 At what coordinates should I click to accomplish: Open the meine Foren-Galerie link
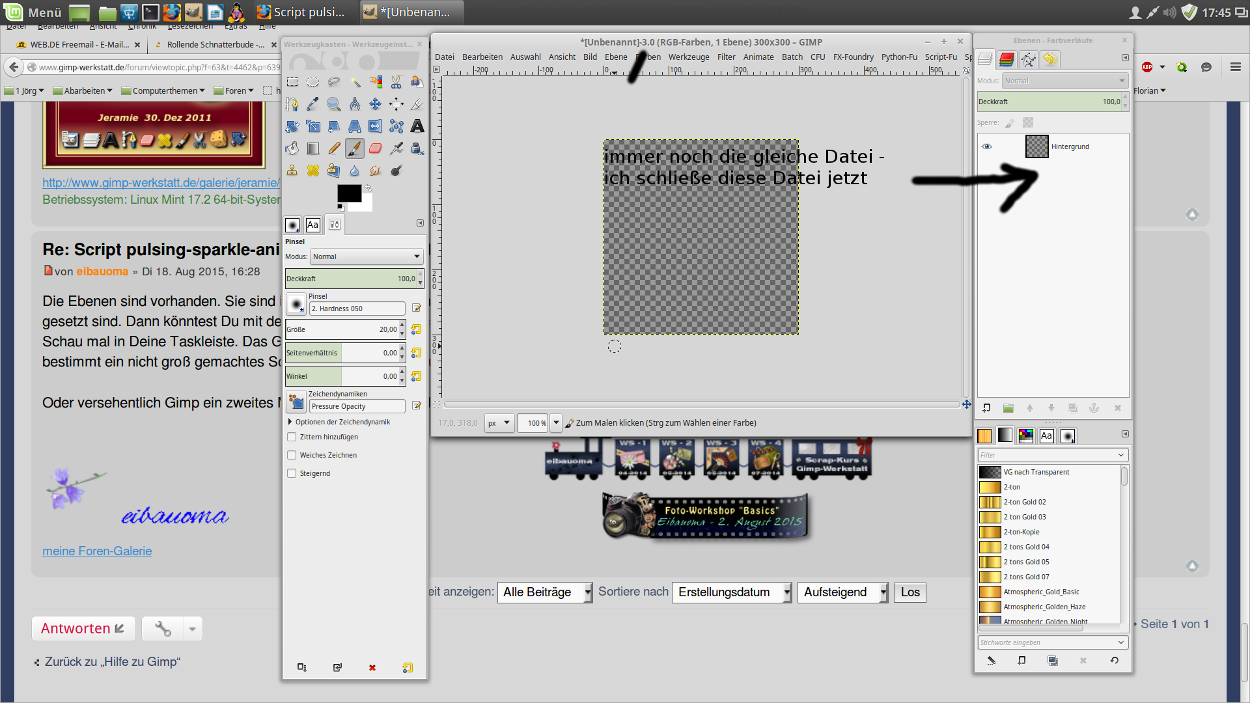[x=97, y=551]
